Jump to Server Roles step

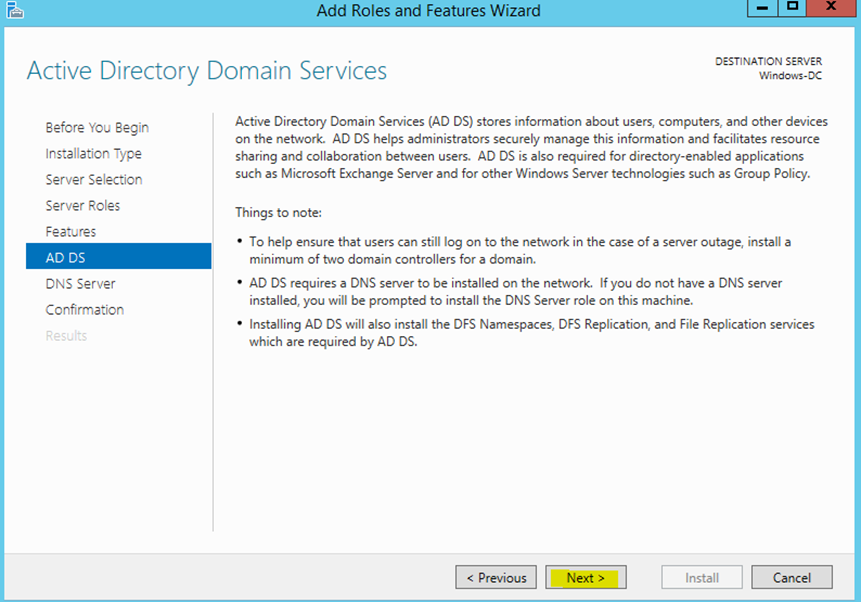pos(82,205)
